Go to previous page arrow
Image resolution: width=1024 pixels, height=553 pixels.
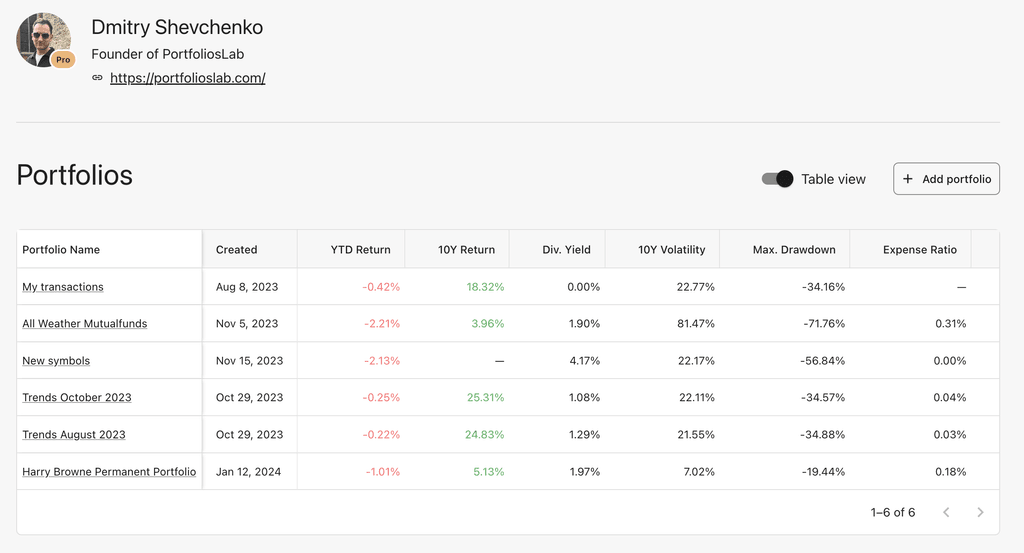946,512
